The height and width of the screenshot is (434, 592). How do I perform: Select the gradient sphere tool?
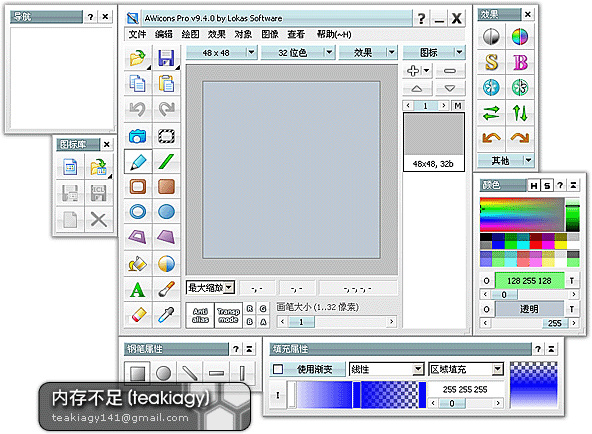(x=166, y=264)
